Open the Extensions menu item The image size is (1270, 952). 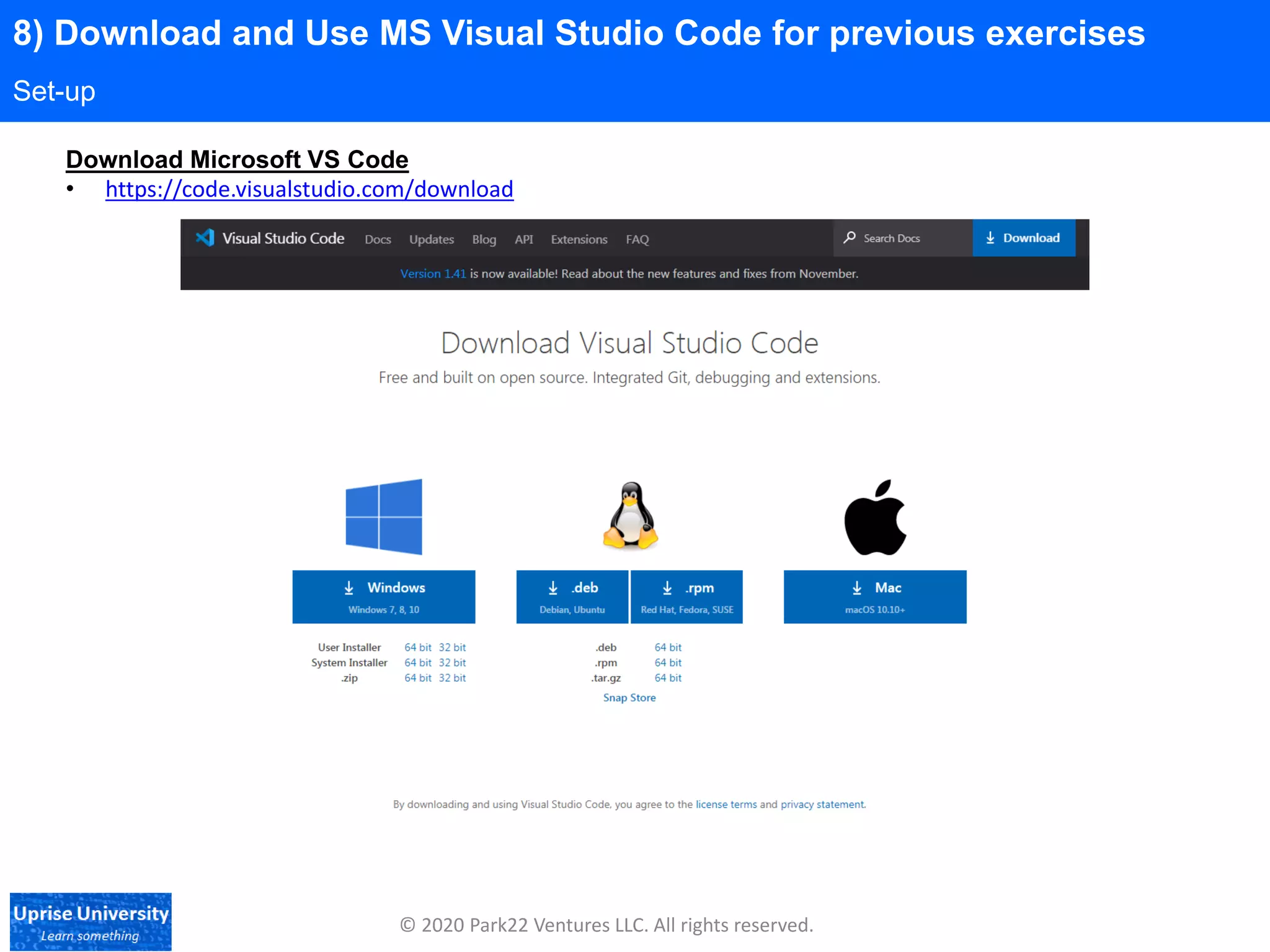pos(579,239)
